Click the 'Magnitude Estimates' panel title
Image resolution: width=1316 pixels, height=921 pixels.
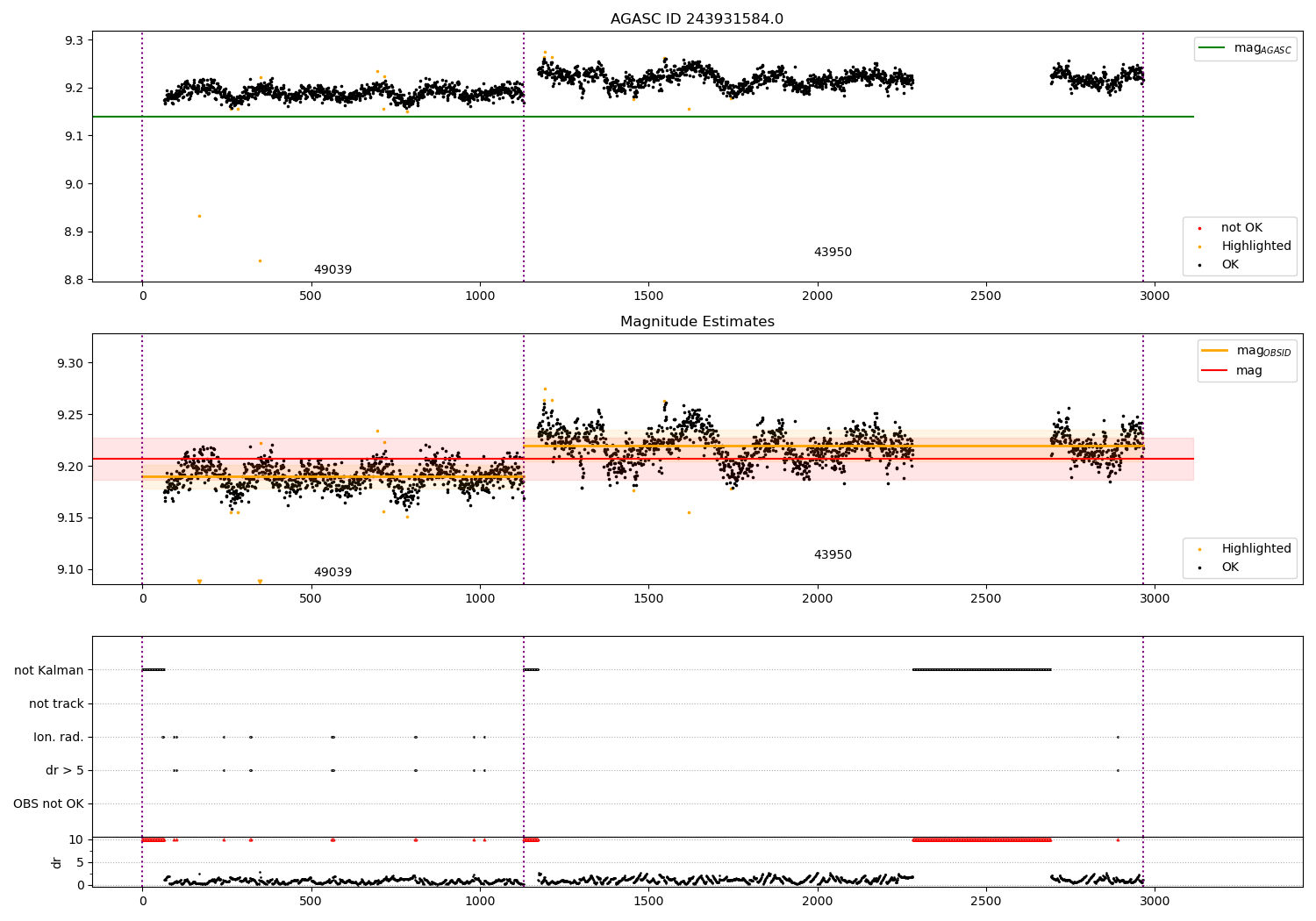[697, 322]
